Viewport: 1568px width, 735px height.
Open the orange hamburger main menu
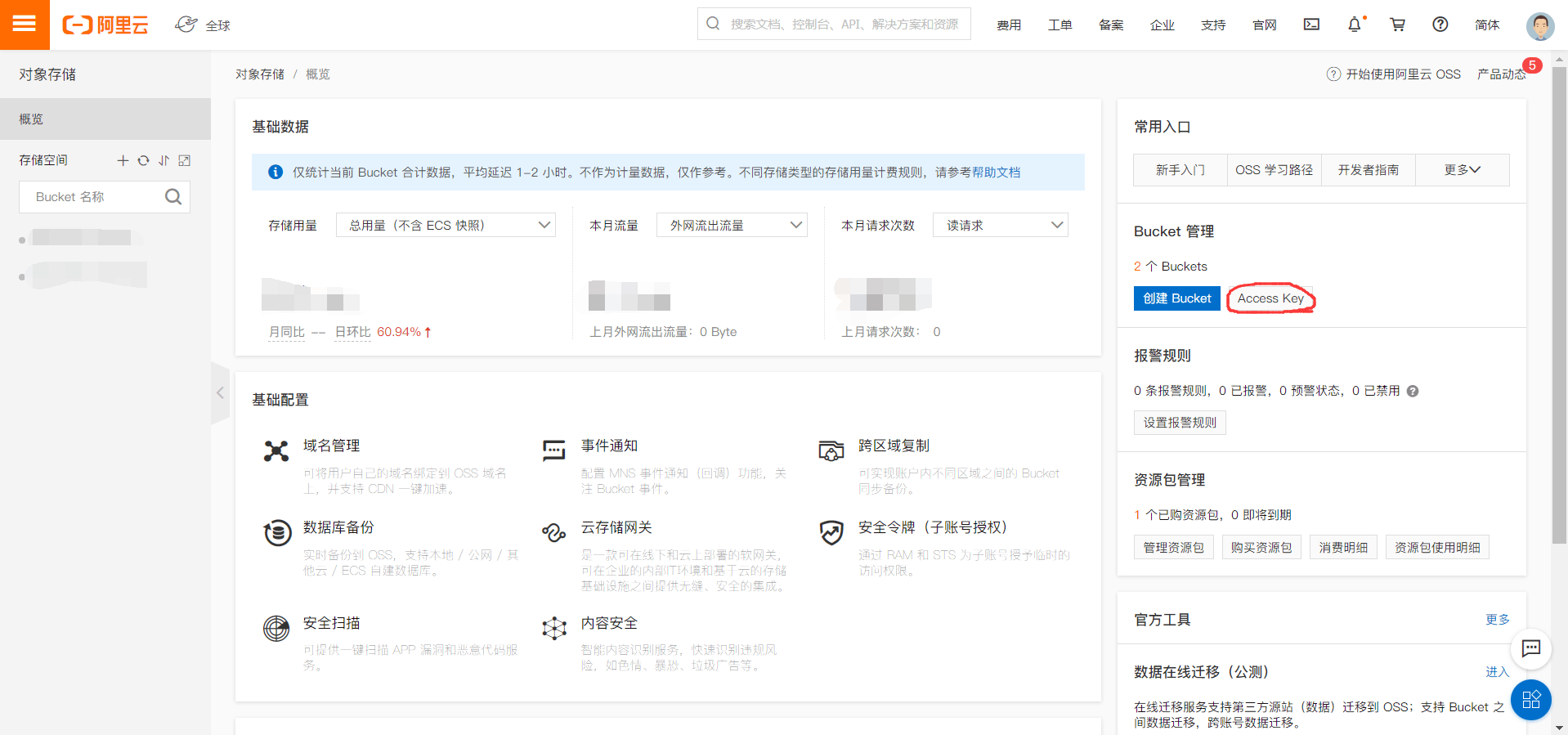tap(25, 25)
